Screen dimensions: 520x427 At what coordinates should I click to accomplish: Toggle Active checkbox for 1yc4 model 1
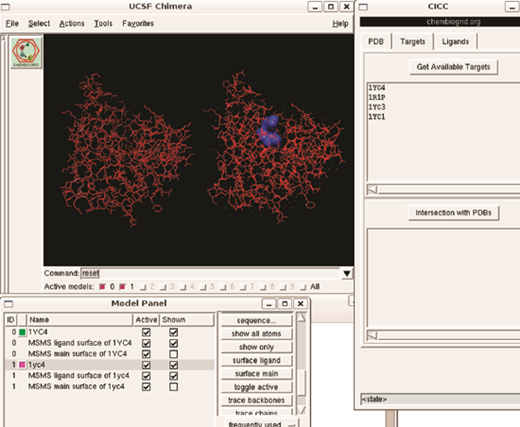click(146, 365)
